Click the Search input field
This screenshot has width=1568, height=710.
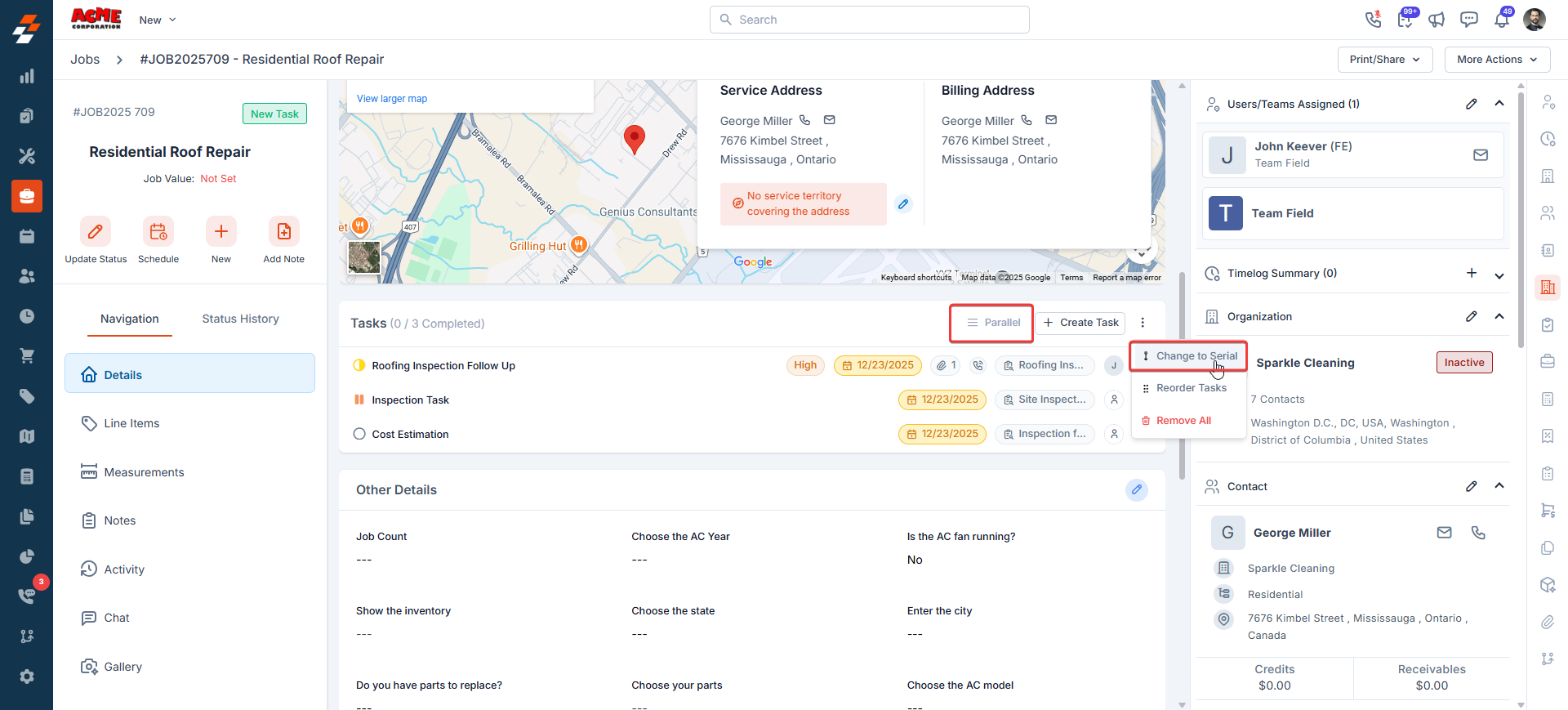(870, 20)
